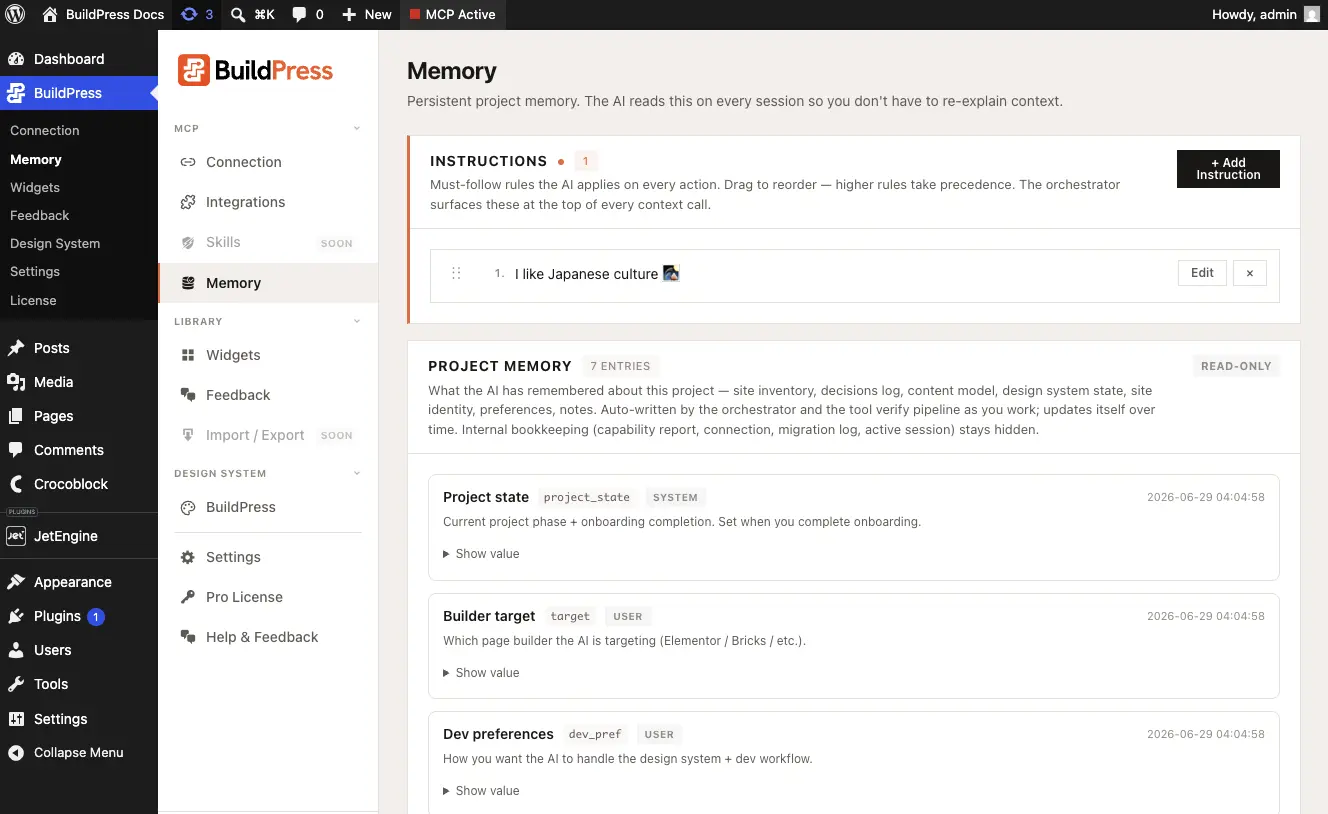Open the updates icon showing 3
Image resolution: width=1328 pixels, height=814 pixels.
(x=189, y=14)
